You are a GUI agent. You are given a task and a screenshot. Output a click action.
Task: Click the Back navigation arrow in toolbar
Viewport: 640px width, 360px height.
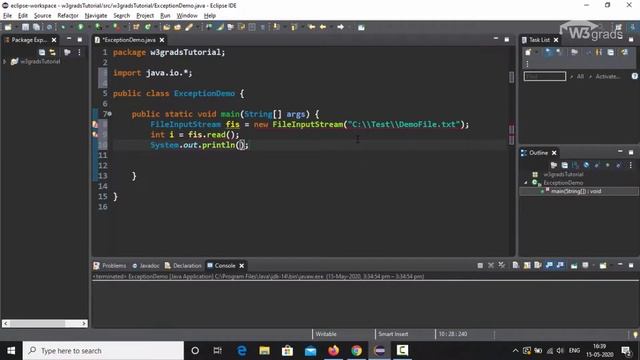[x=323, y=27]
